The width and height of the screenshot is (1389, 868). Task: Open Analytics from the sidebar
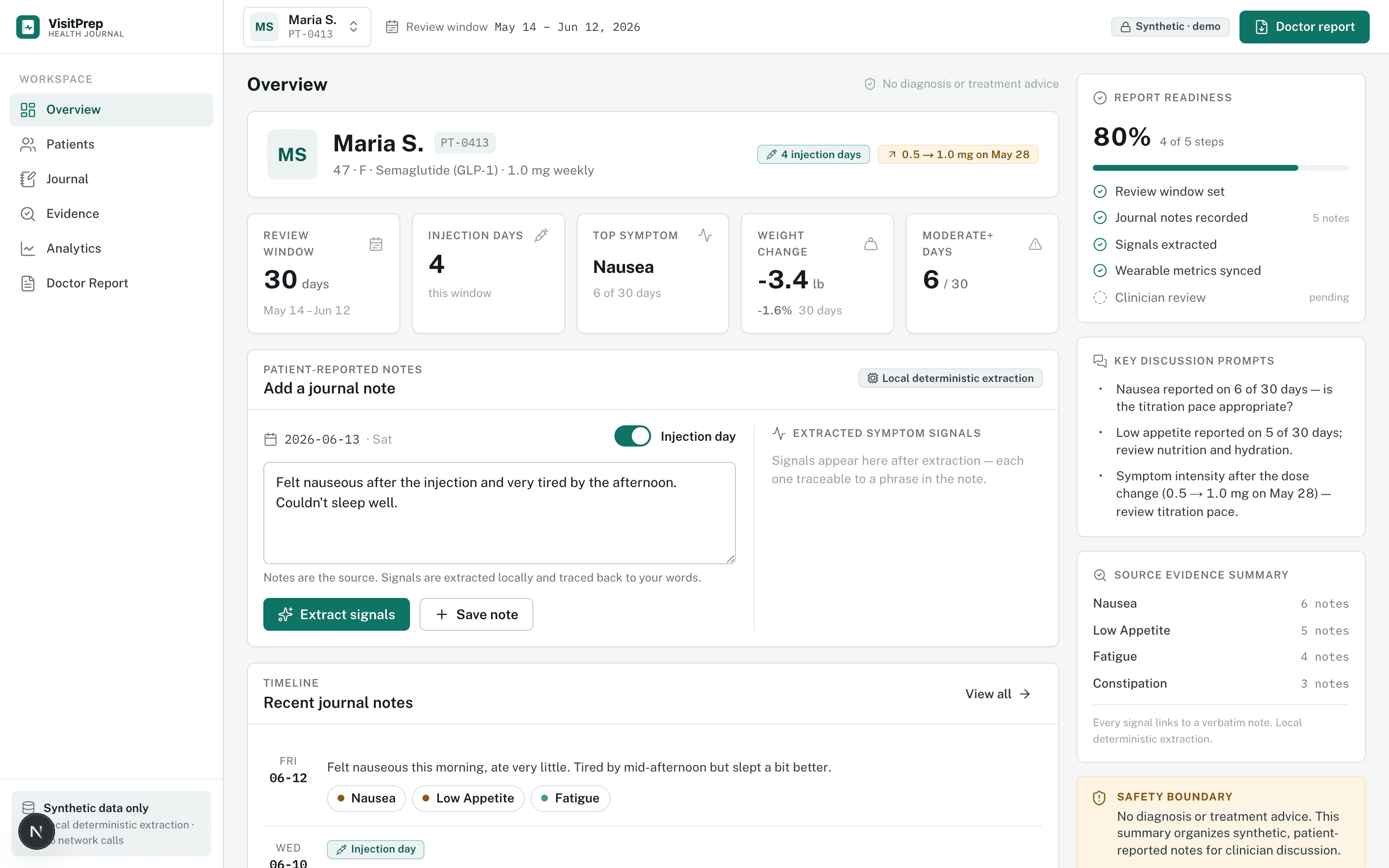pos(111,248)
